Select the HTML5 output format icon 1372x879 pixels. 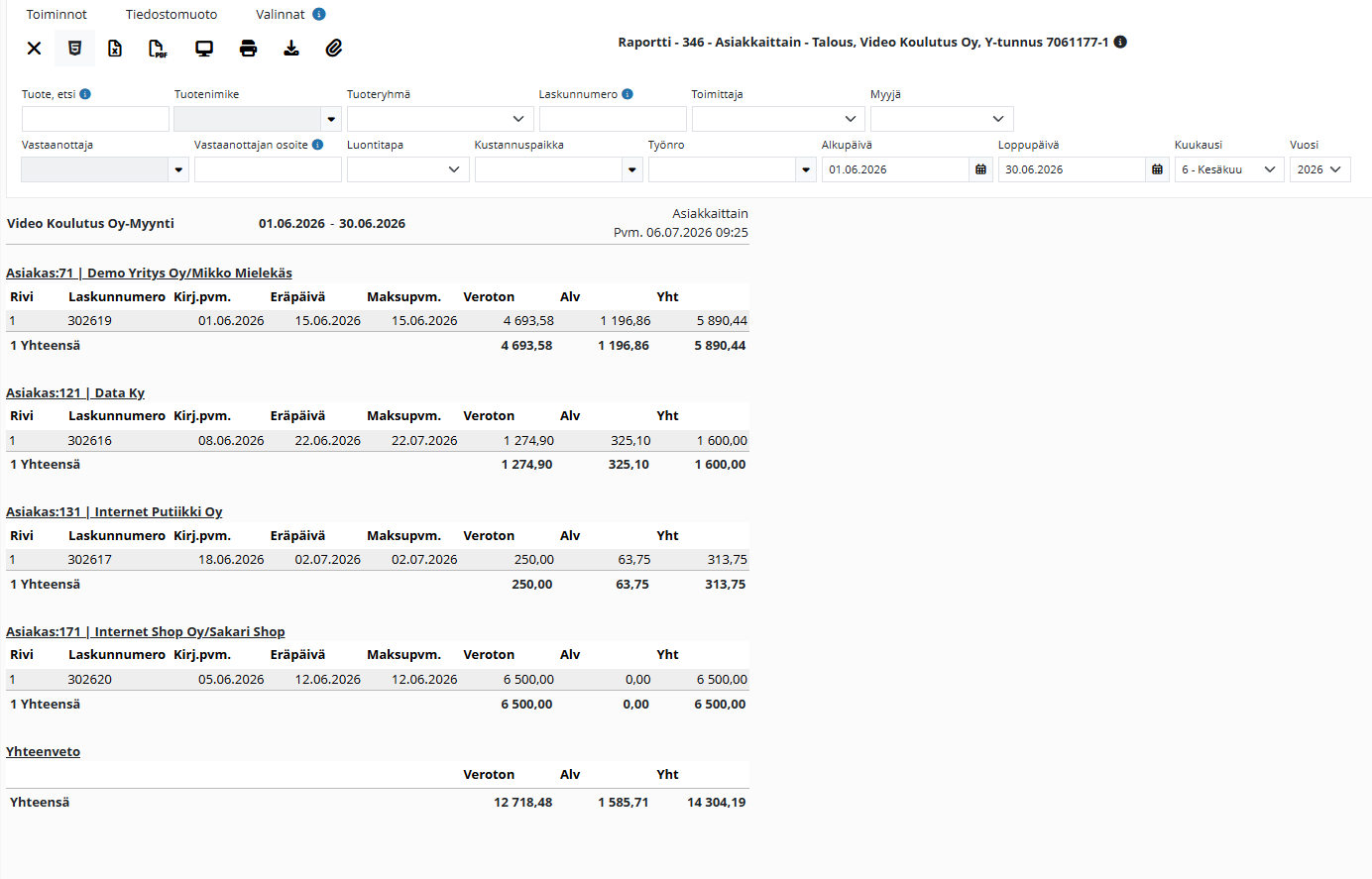coord(74,48)
